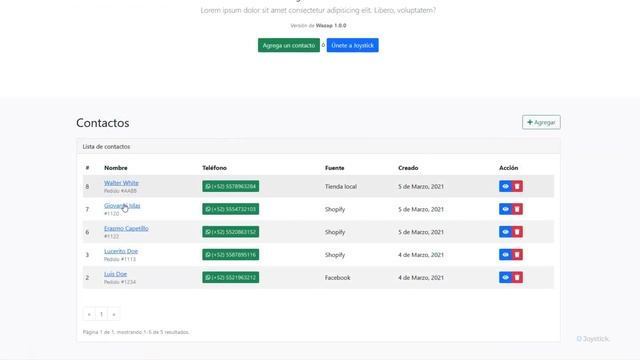Click the Acción column header

click(x=509, y=168)
